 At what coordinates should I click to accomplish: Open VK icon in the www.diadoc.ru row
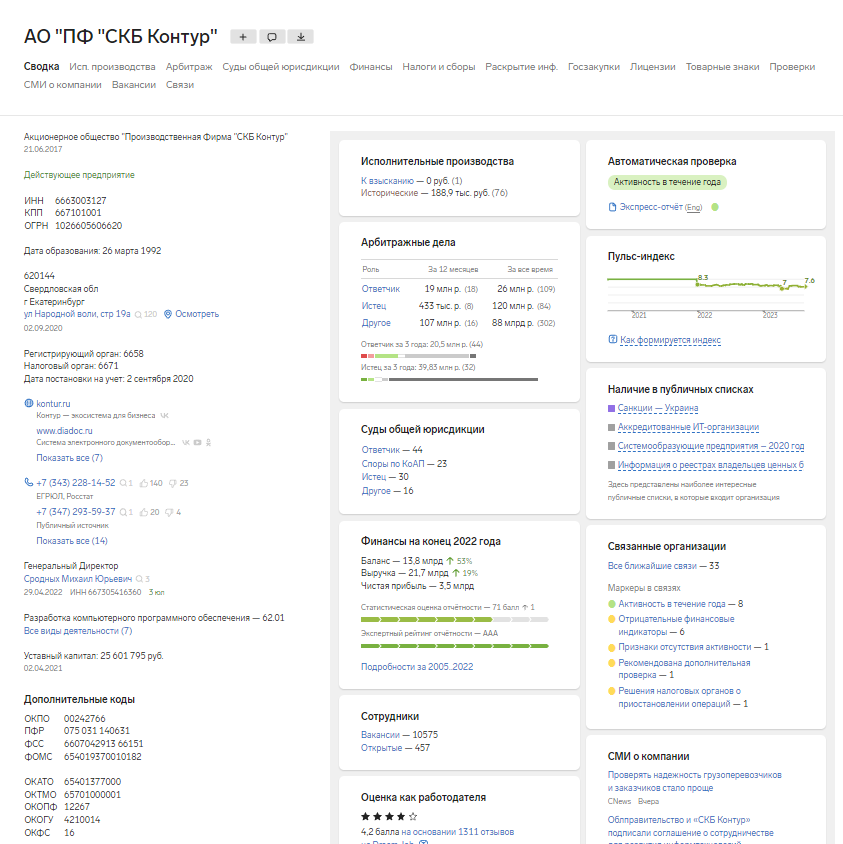click(186, 442)
